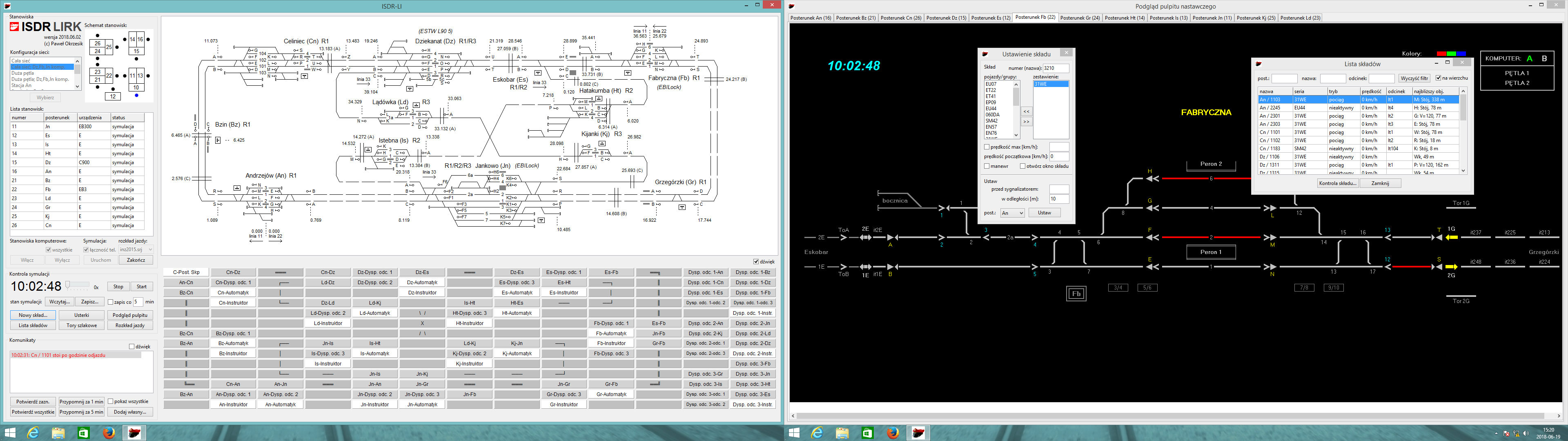This screenshot has height=441, width=1568.
Task: Enable prędkość max checkbox
Action: [987, 147]
